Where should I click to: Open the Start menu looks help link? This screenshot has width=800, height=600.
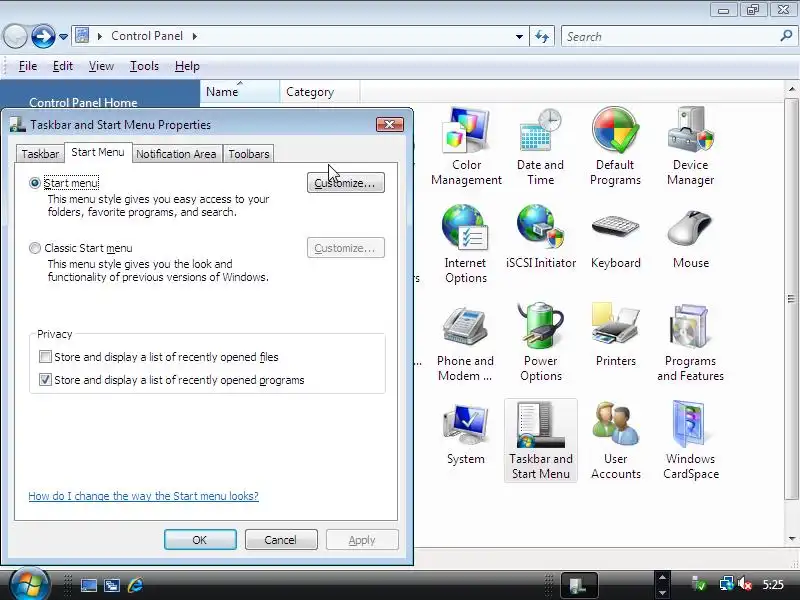[143, 496]
